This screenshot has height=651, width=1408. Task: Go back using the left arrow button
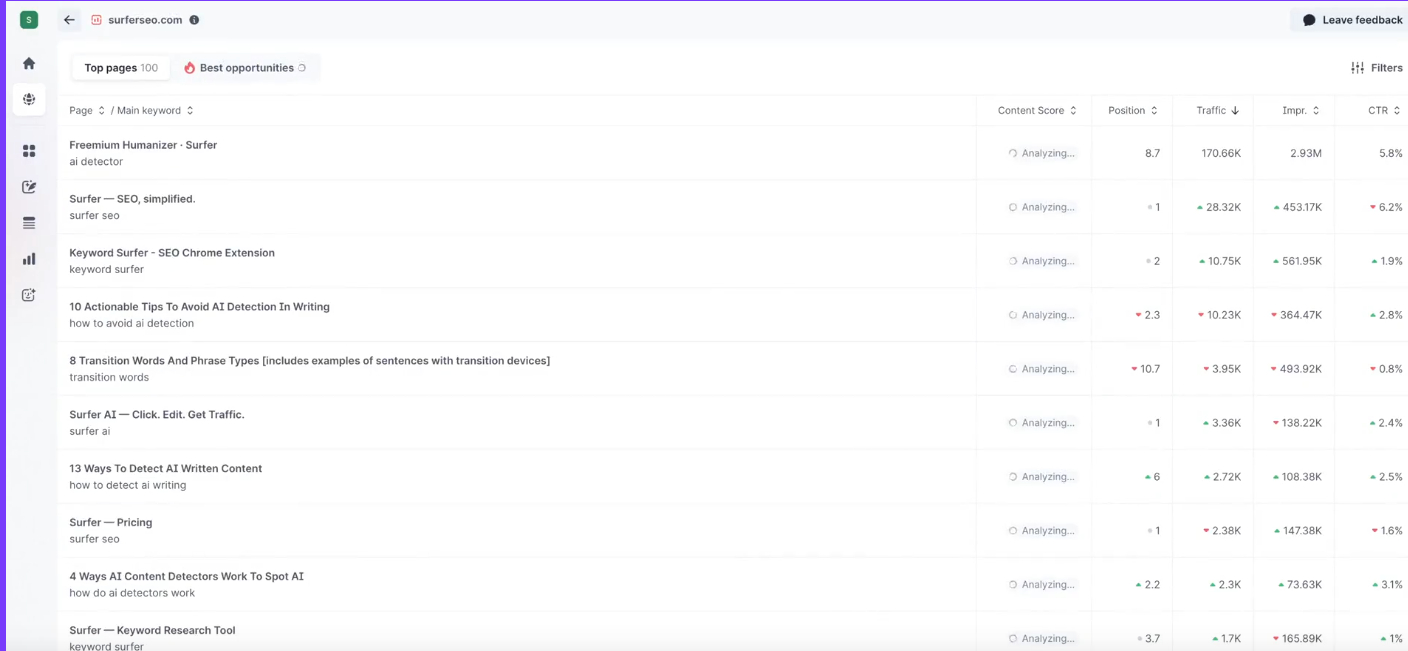pyautogui.click(x=69, y=20)
